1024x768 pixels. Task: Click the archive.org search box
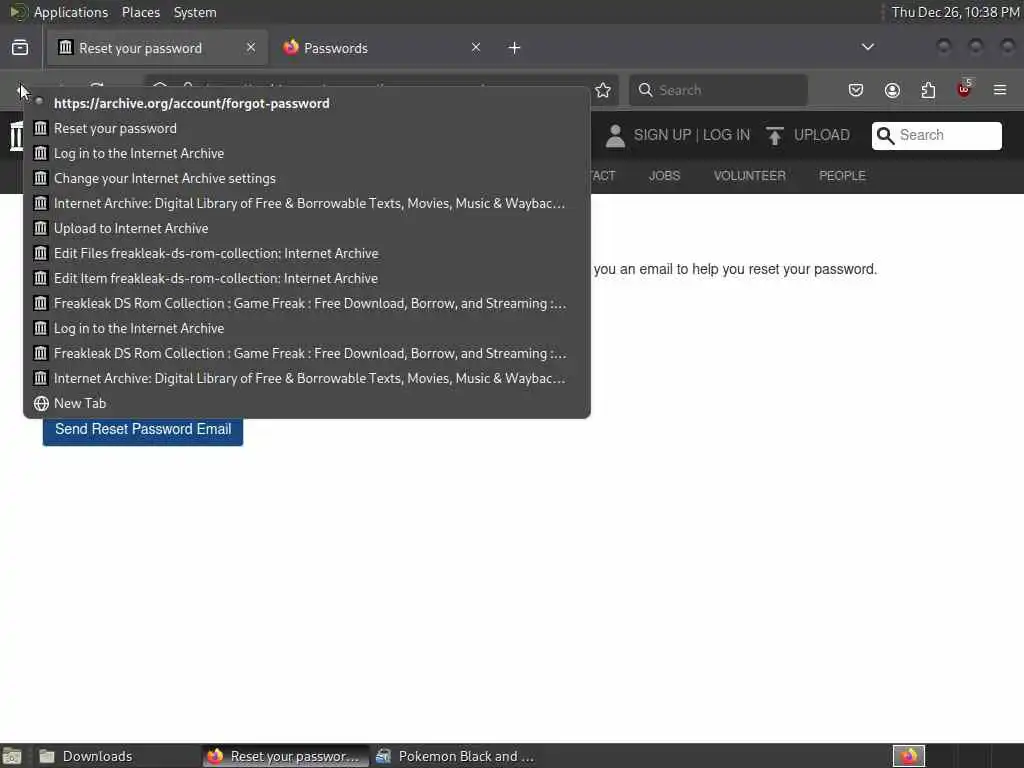936,135
